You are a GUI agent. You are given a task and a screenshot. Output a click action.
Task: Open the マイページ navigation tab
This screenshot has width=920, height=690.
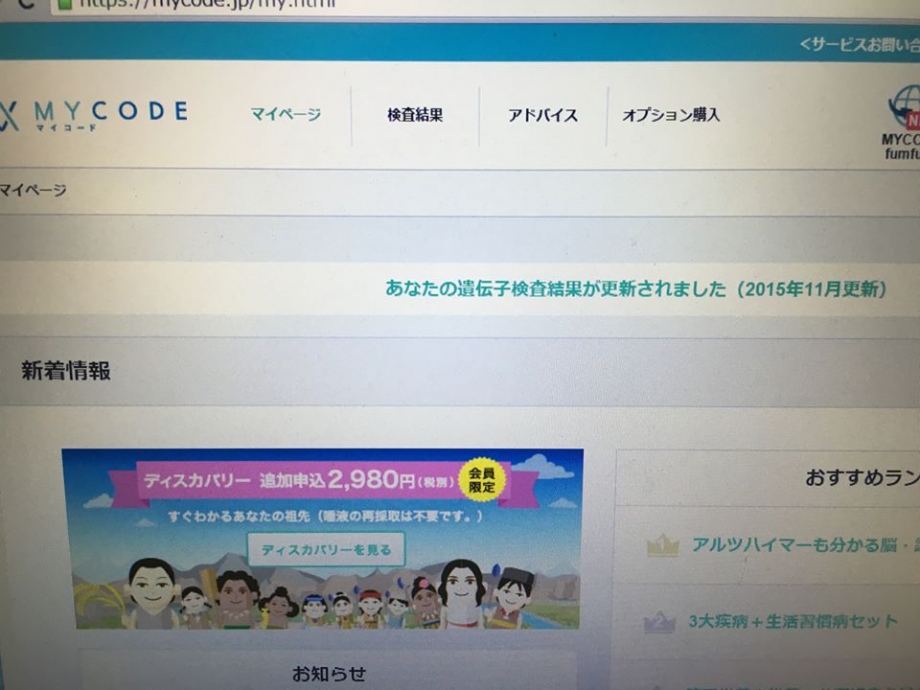coord(286,115)
